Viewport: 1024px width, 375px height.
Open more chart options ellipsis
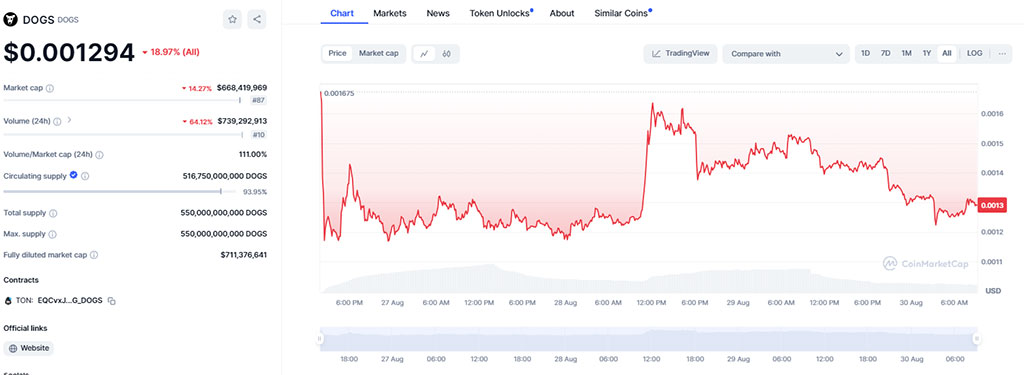point(1002,54)
